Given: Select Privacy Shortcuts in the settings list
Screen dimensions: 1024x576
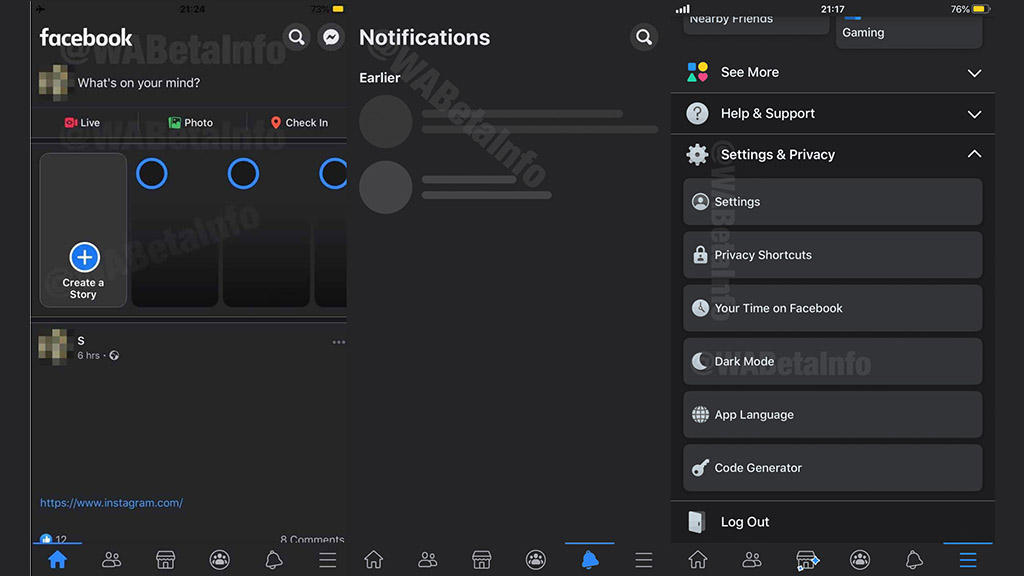Looking at the screenshot, I should 832,255.
